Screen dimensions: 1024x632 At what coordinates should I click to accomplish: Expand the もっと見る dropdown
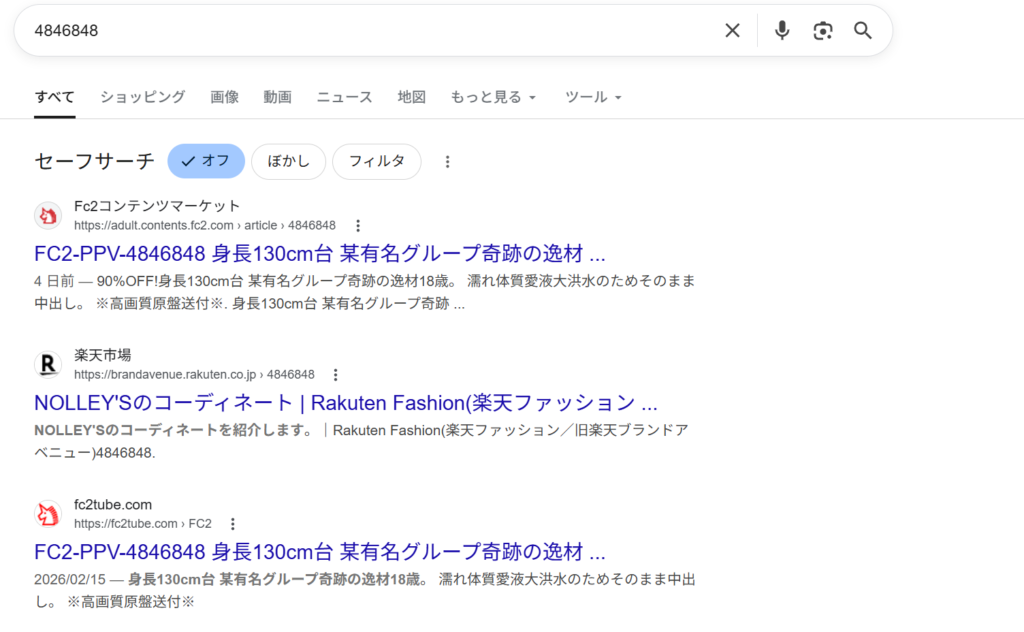pyautogui.click(x=493, y=97)
